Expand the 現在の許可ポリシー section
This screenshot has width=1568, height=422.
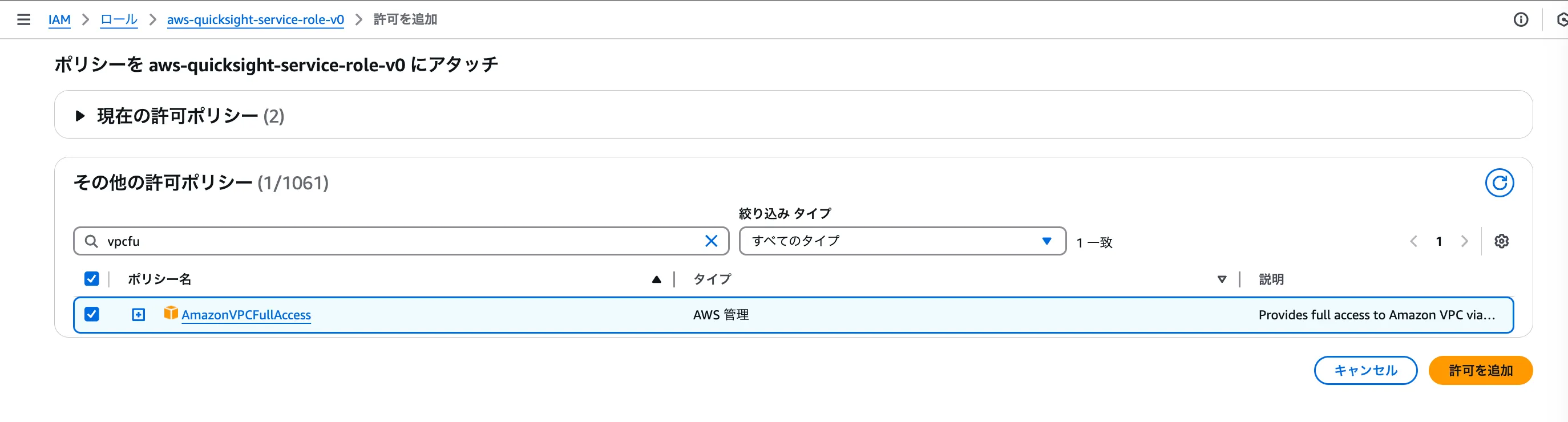[x=80, y=116]
